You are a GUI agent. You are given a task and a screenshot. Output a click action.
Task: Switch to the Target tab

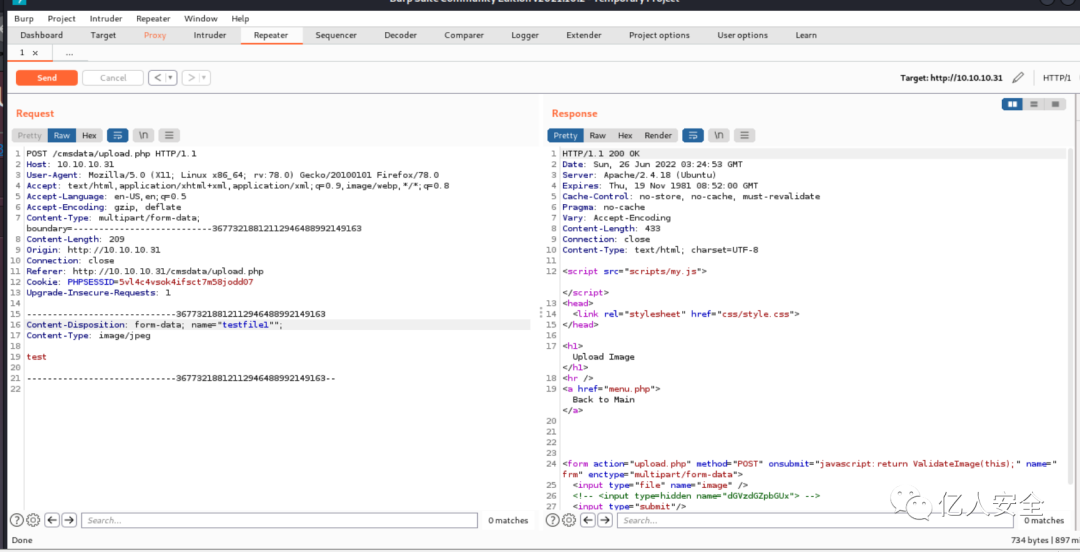(x=103, y=35)
